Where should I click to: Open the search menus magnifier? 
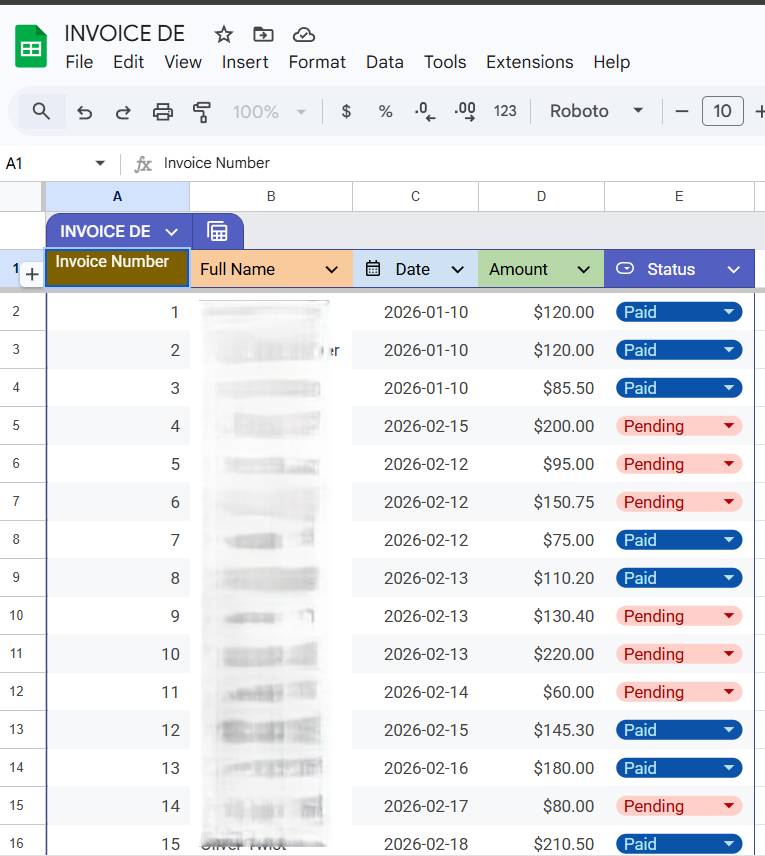point(41,111)
